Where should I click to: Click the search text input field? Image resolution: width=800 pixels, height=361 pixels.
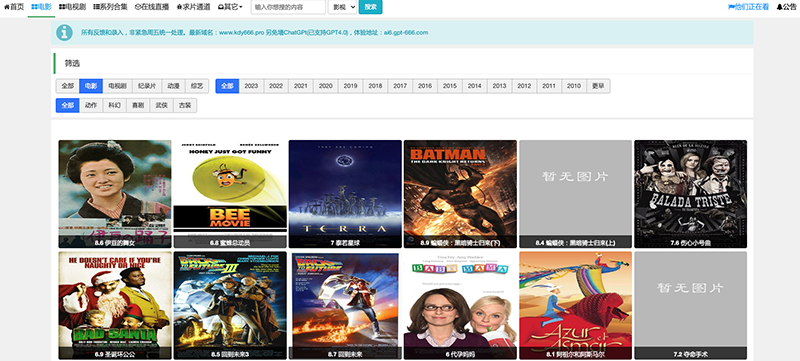pyautogui.click(x=288, y=7)
